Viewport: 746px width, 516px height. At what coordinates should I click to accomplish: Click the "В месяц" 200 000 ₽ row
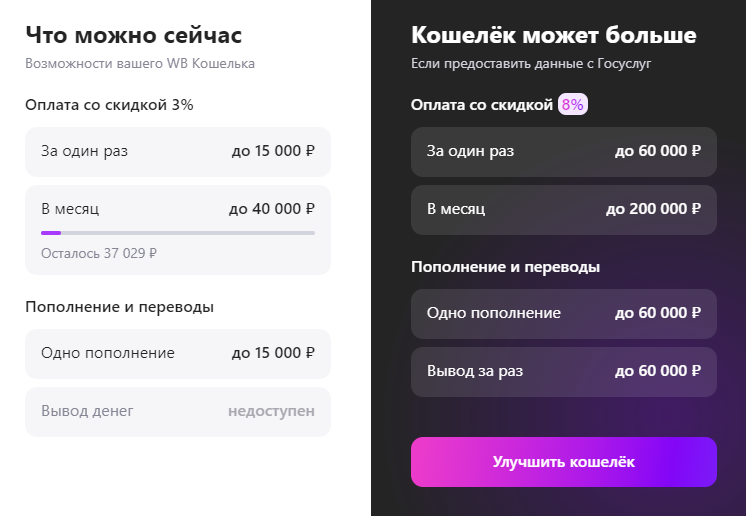563,210
